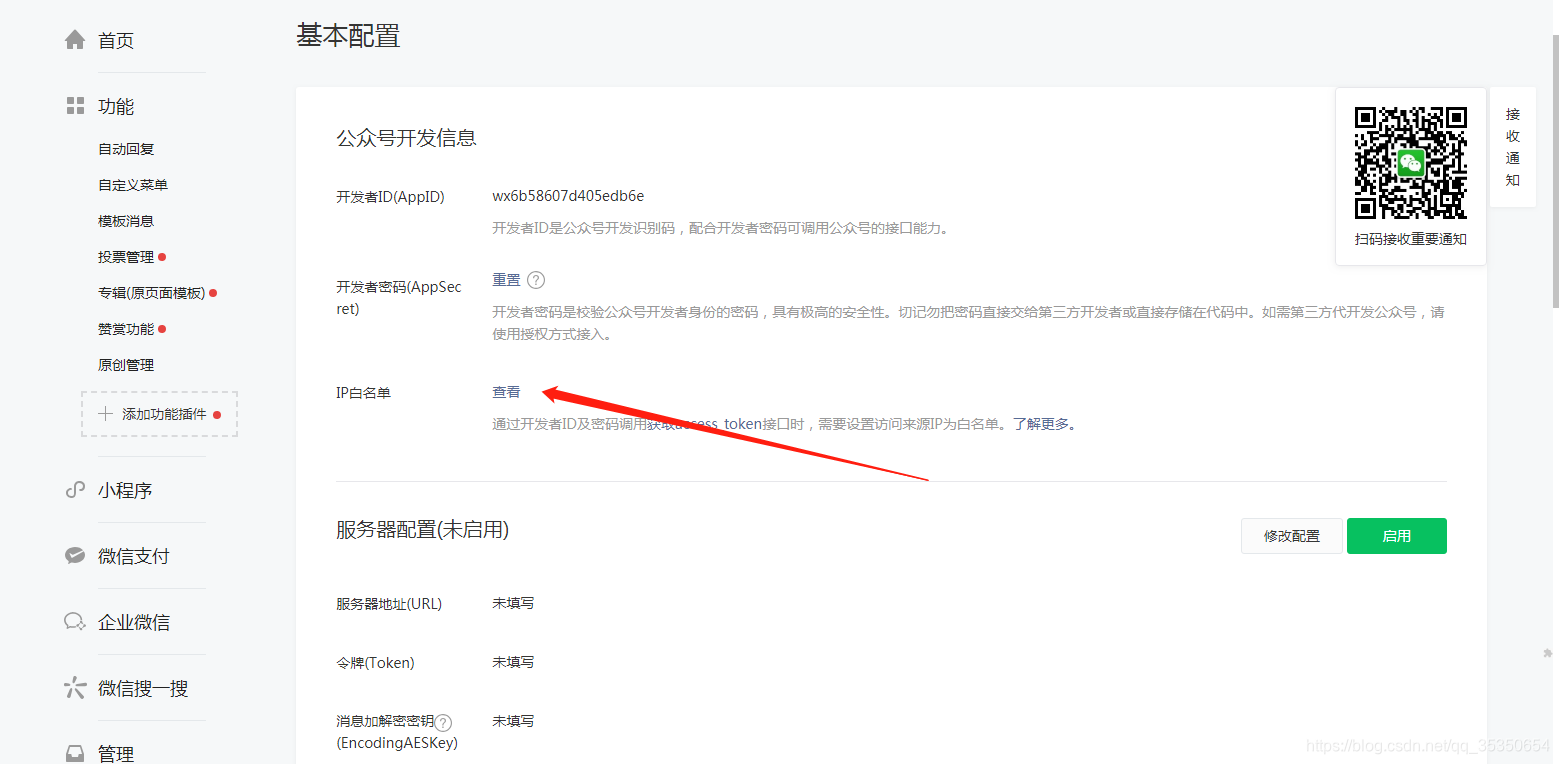Open 自动回复 menu item
The width and height of the screenshot is (1559, 764).
point(126,149)
